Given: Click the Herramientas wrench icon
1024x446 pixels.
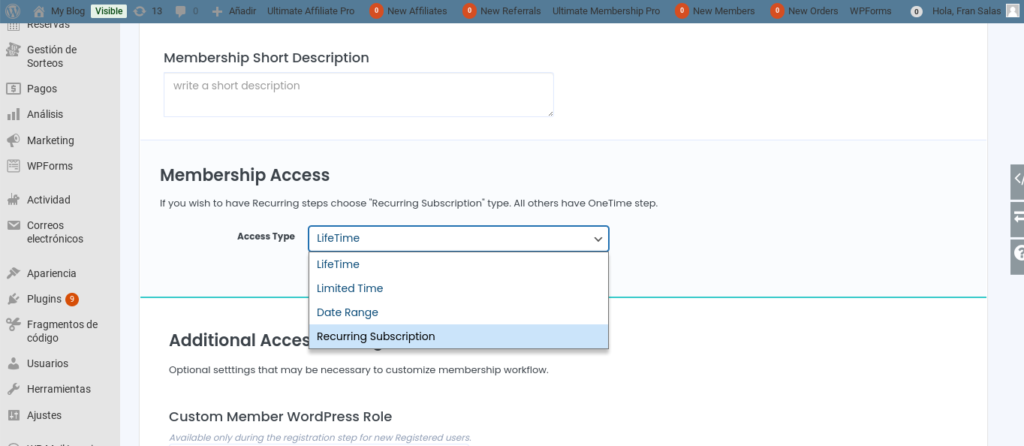Looking at the screenshot, I should click(13, 389).
